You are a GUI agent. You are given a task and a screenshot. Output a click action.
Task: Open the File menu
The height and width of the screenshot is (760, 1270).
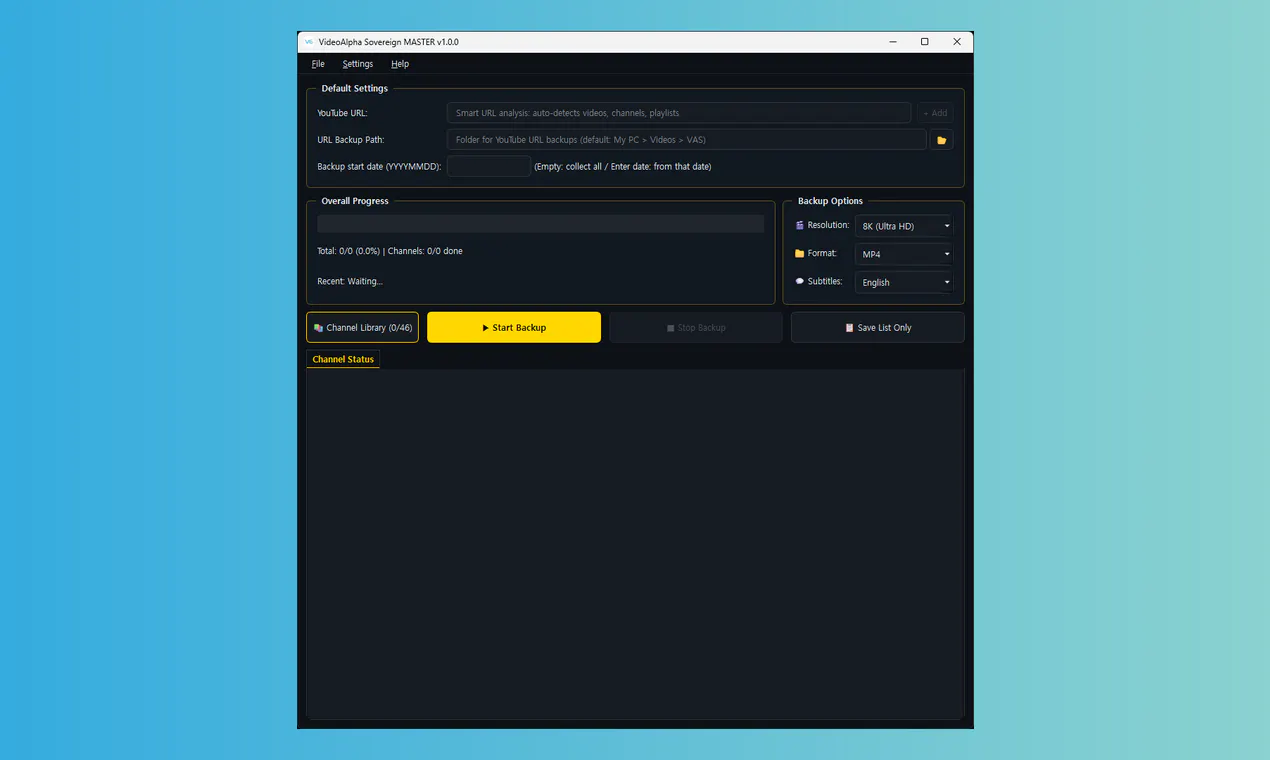[x=318, y=64]
